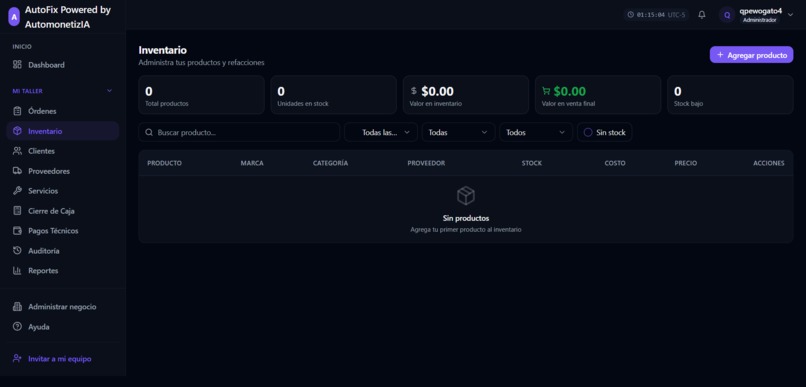Click the PRODUCTO column header

click(164, 163)
